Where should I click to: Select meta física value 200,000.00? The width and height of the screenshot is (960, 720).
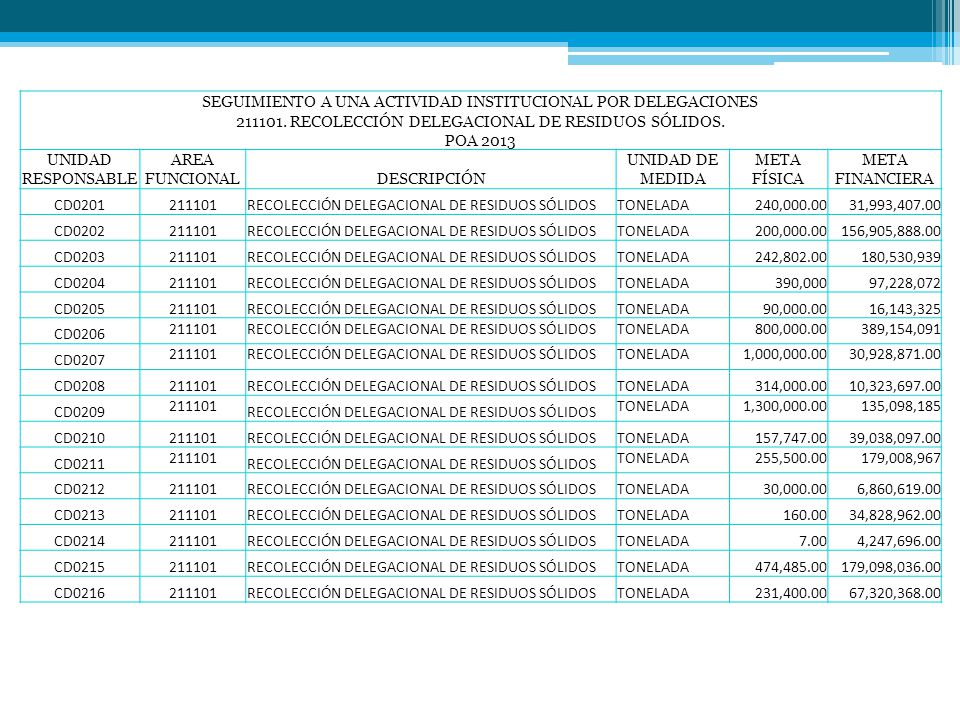coord(790,231)
